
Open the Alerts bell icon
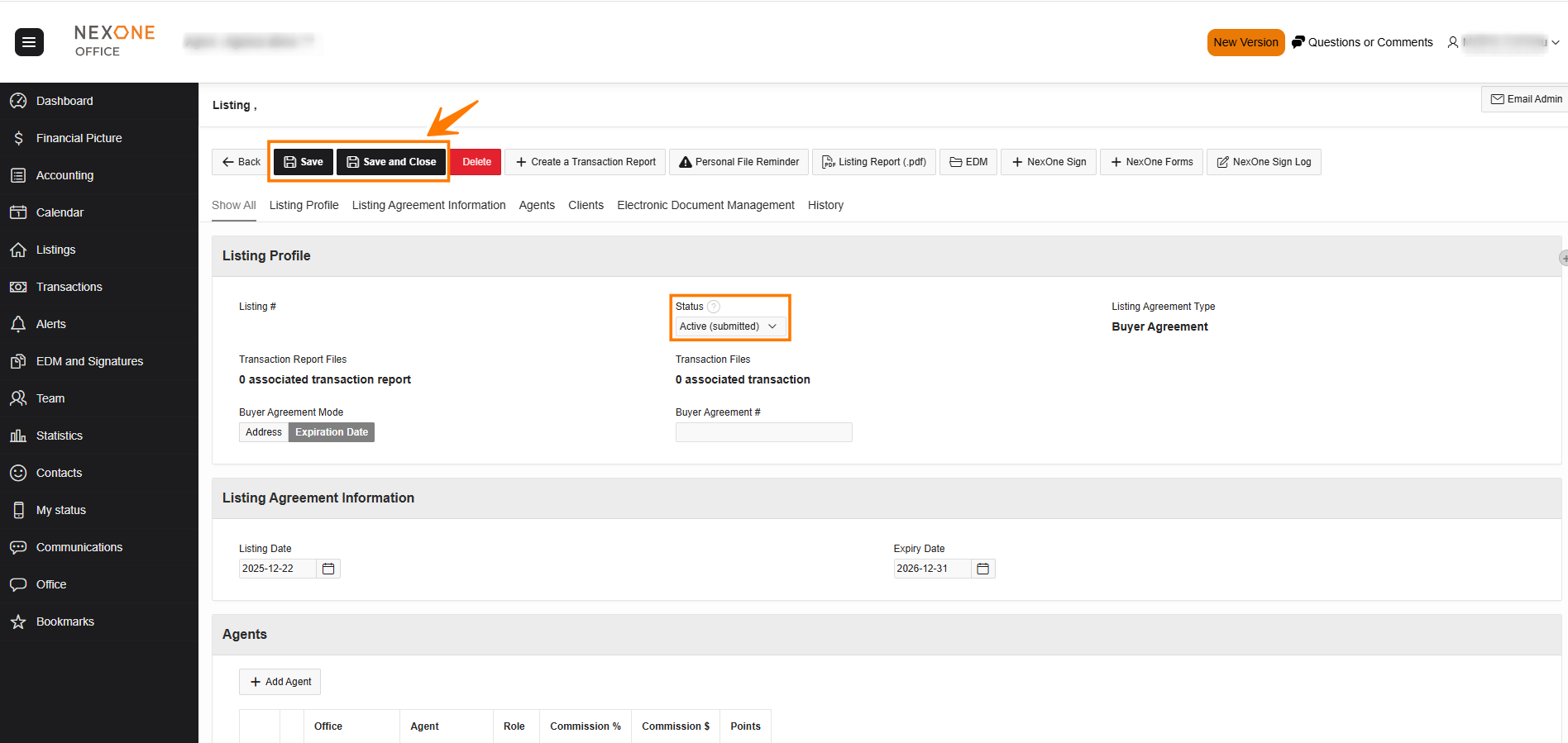pyautogui.click(x=18, y=324)
